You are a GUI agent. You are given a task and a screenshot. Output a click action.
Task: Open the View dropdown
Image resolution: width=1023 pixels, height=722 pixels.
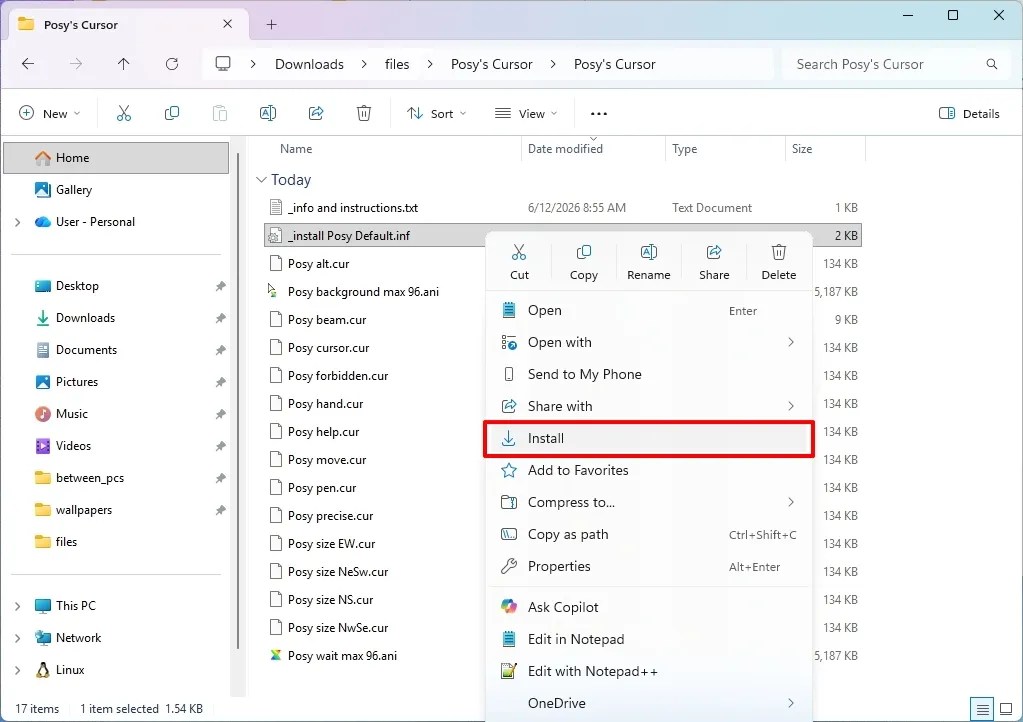(x=526, y=113)
